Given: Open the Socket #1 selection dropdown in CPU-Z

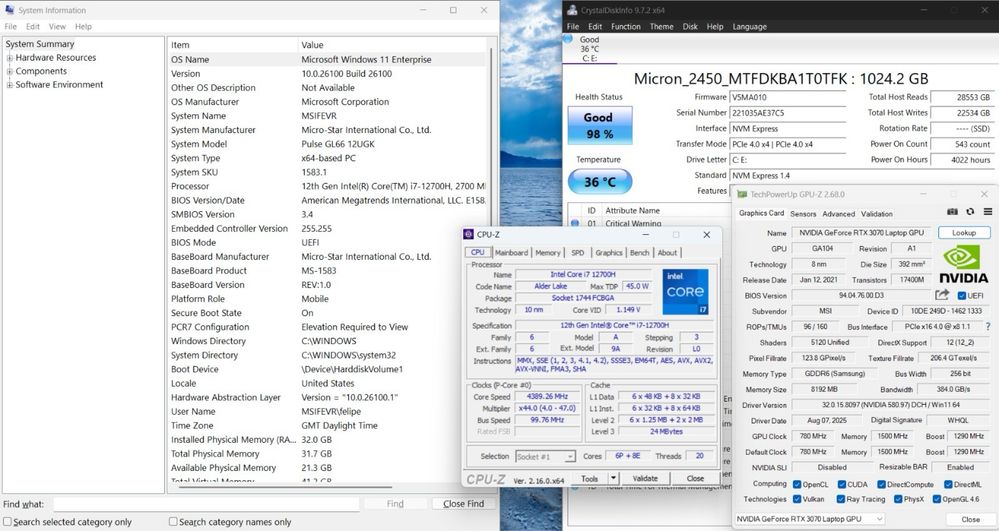Looking at the screenshot, I should [x=546, y=456].
